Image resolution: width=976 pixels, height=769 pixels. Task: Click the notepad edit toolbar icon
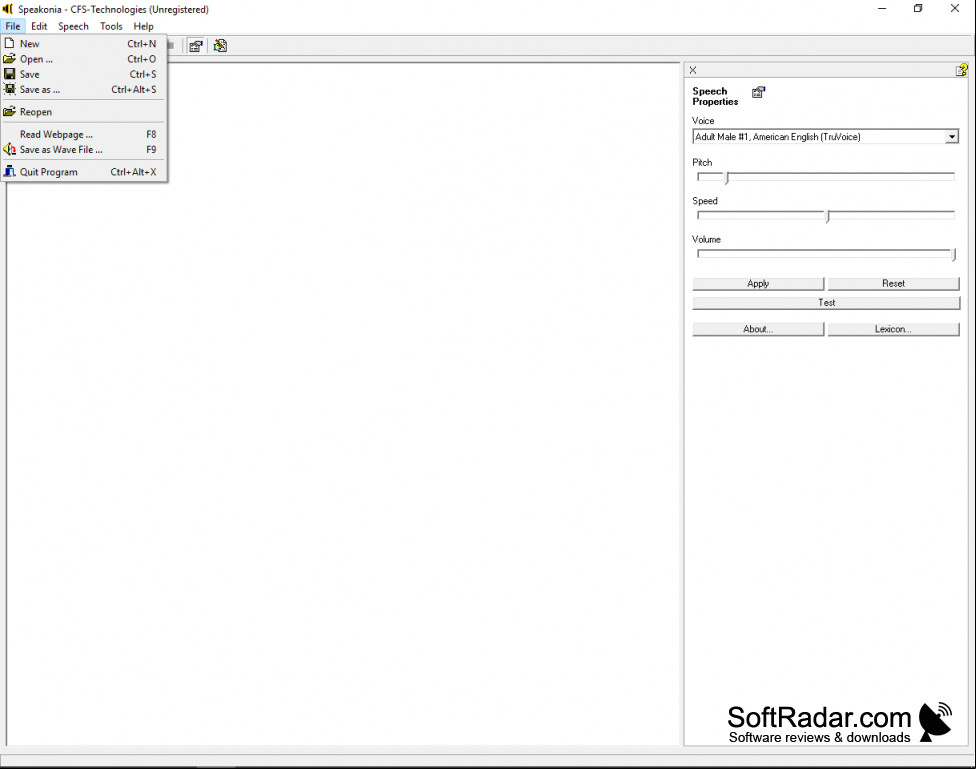click(220, 46)
